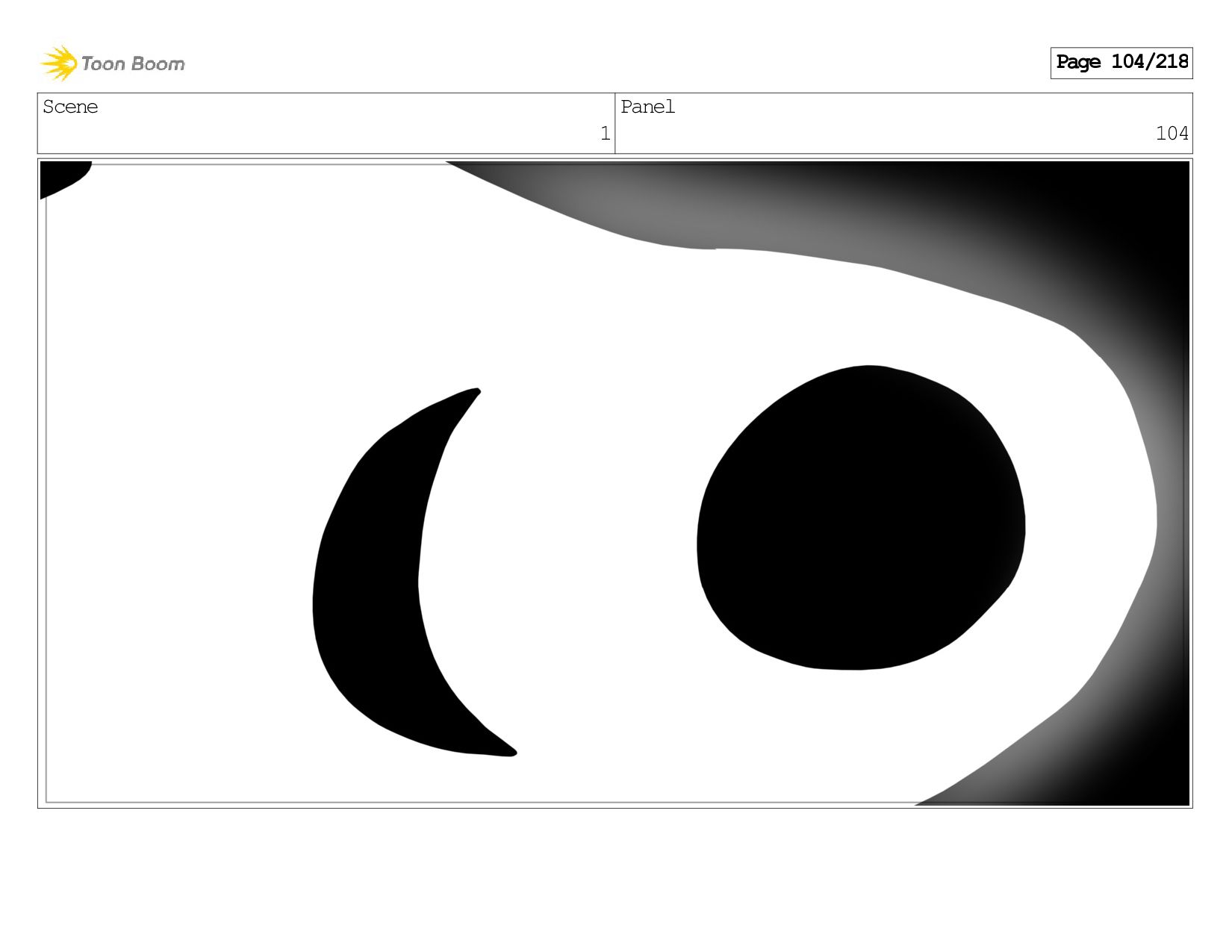Click the storyboard panel thumbnail image
Image resolution: width=1232 pixels, height=952 pixels.
pyautogui.click(x=615, y=483)
